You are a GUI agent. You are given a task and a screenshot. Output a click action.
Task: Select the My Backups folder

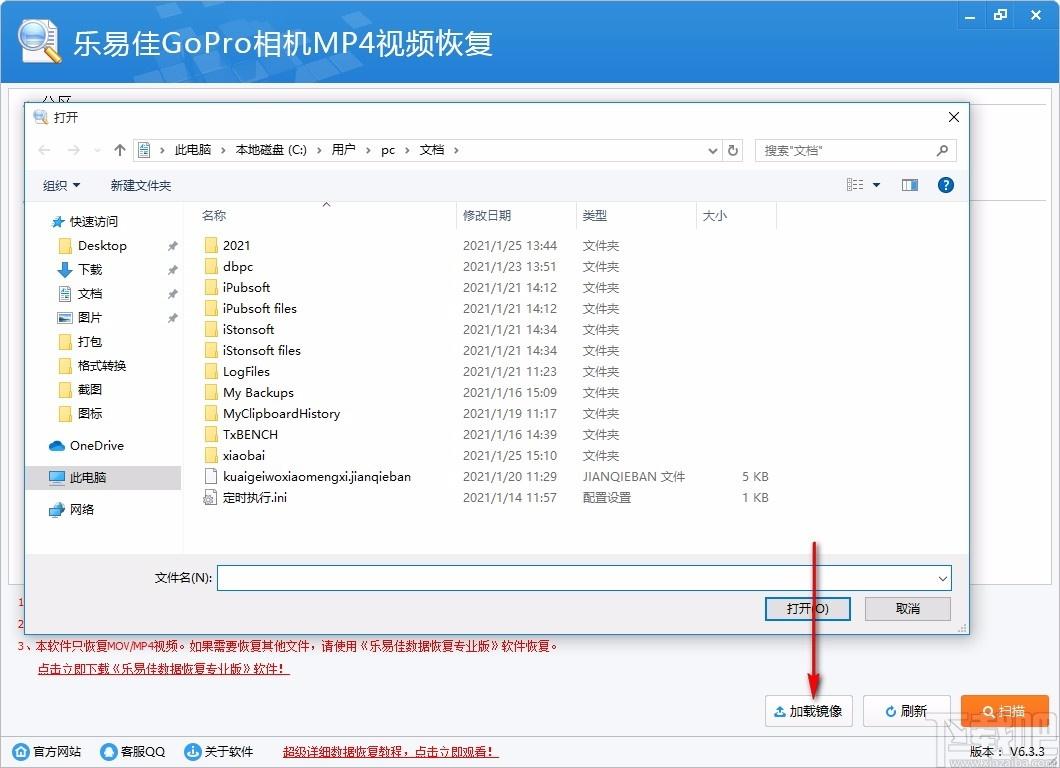249,392
